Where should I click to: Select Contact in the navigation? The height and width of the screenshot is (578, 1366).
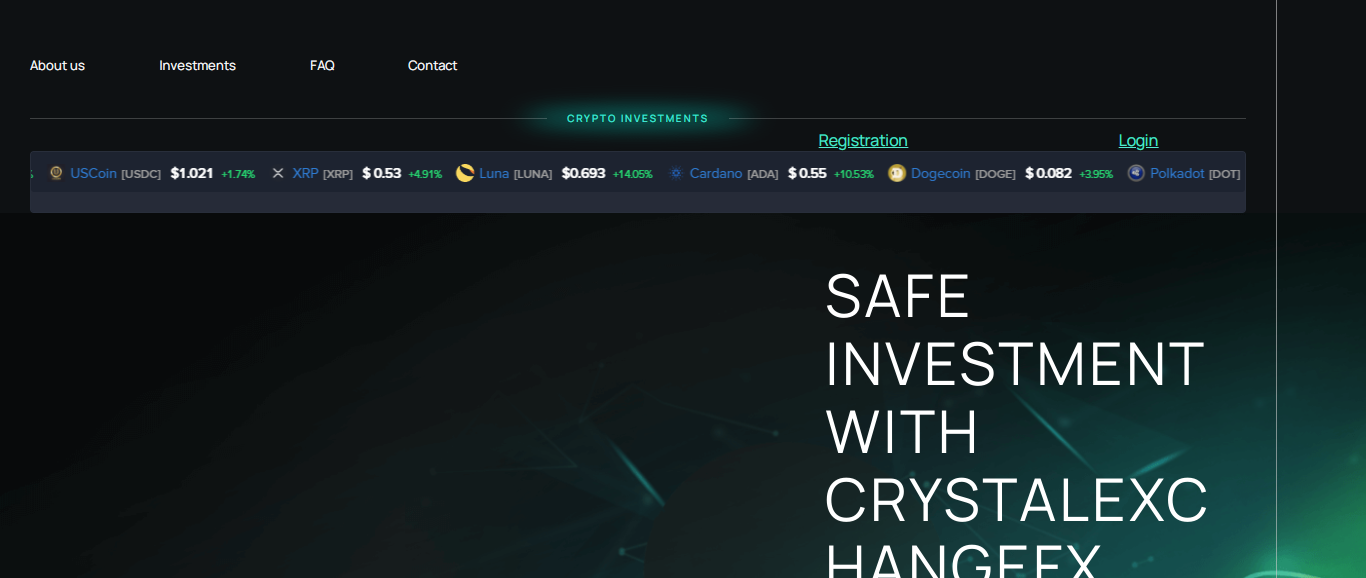[432, 65]
